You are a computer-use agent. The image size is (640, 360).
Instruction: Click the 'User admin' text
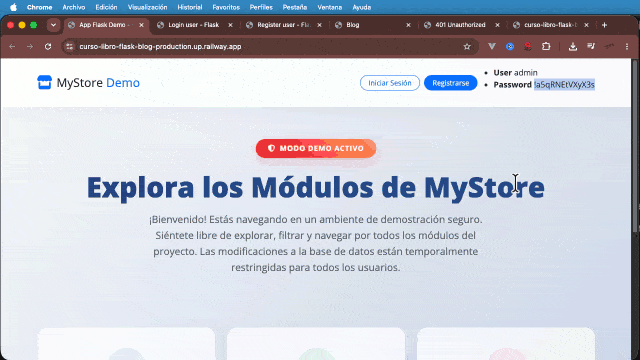click(516, 73)
